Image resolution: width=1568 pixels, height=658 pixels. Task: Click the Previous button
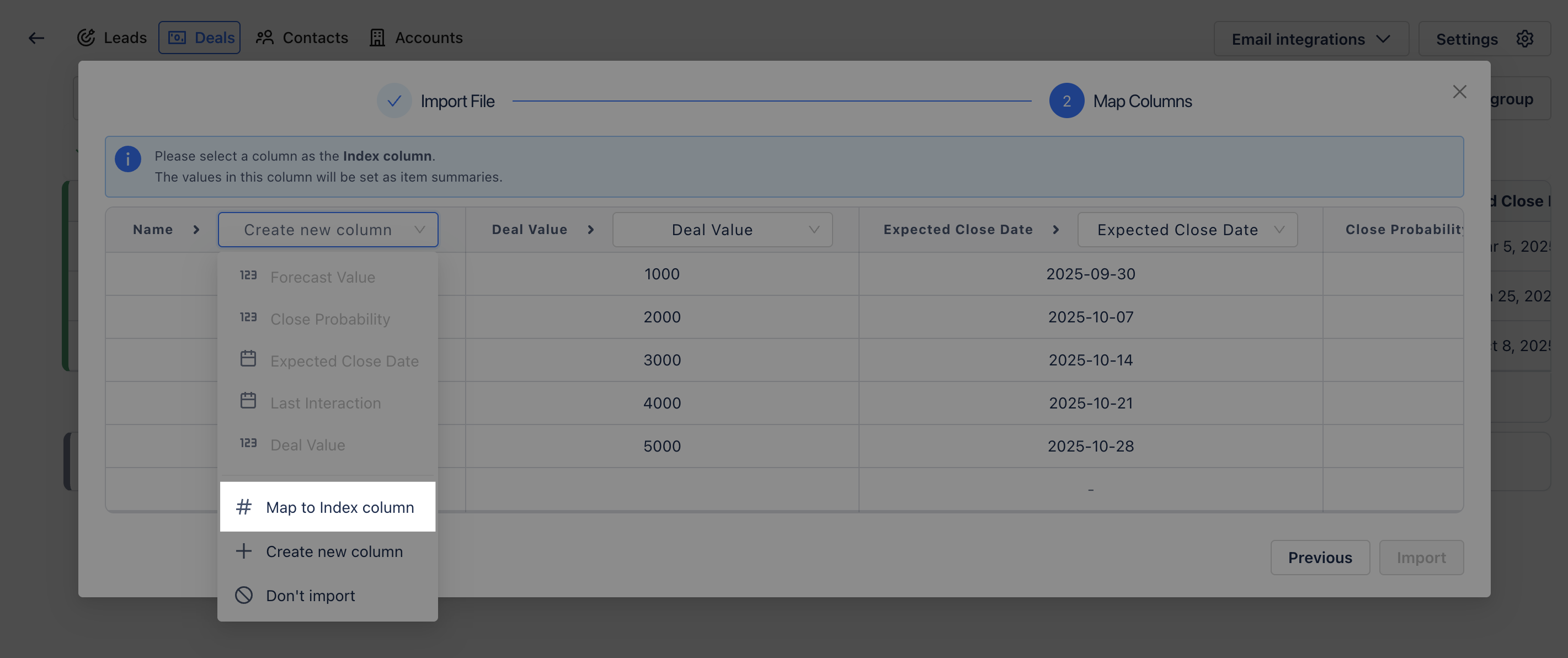[x=1320, y=558]
